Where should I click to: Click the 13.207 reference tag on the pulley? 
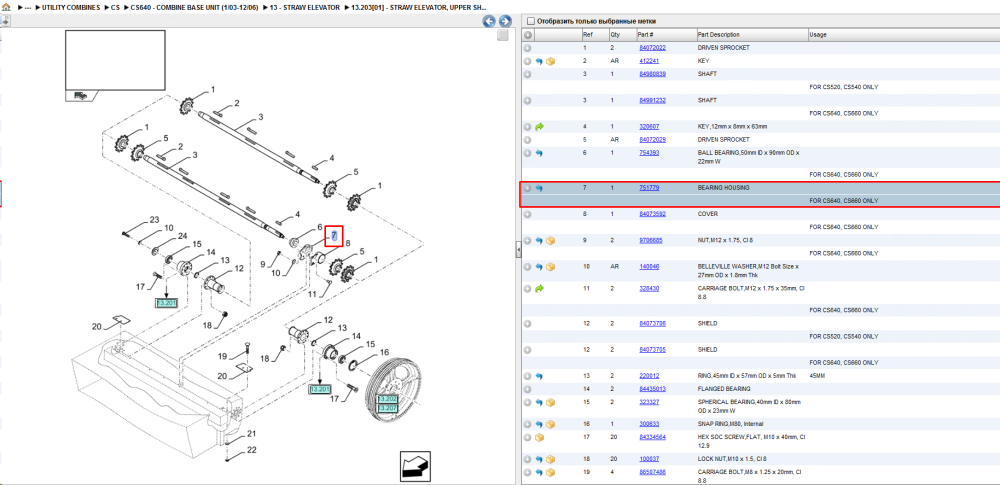388,408
